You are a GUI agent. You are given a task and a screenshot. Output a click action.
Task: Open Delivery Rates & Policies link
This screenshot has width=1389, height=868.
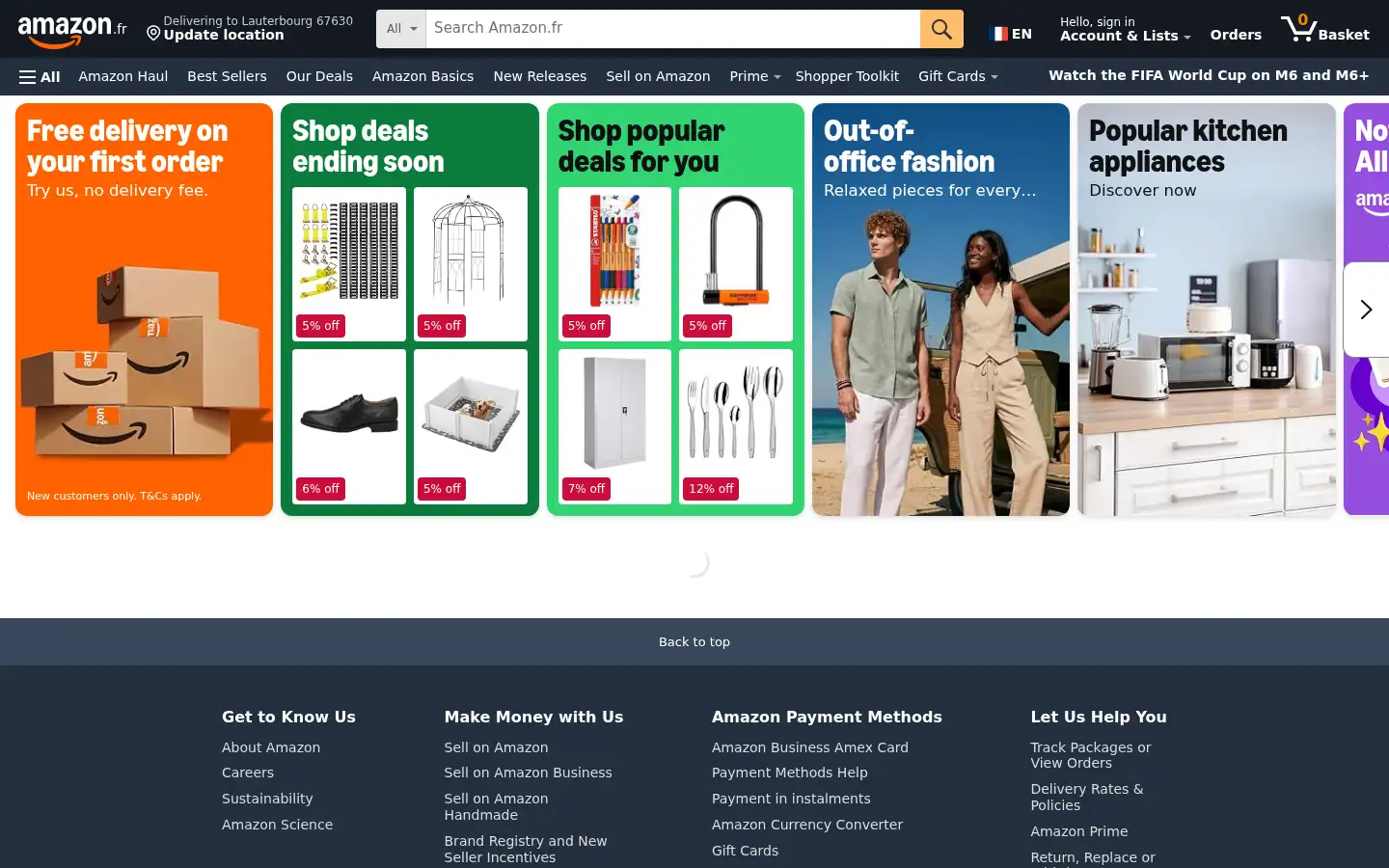pos(1087,797)
